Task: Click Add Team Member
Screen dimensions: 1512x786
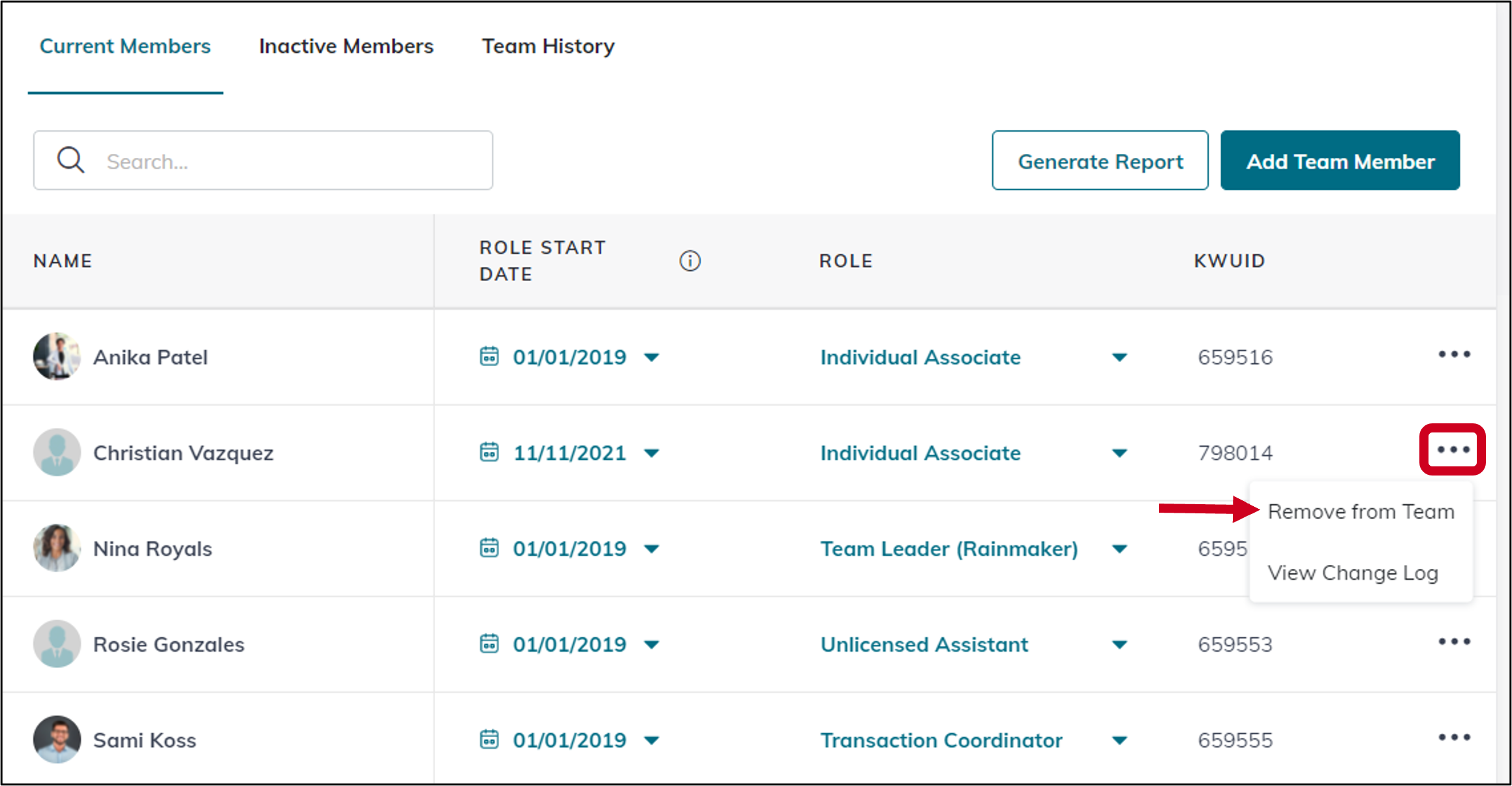Action: pyautogui.click(x=1340, y=160)
